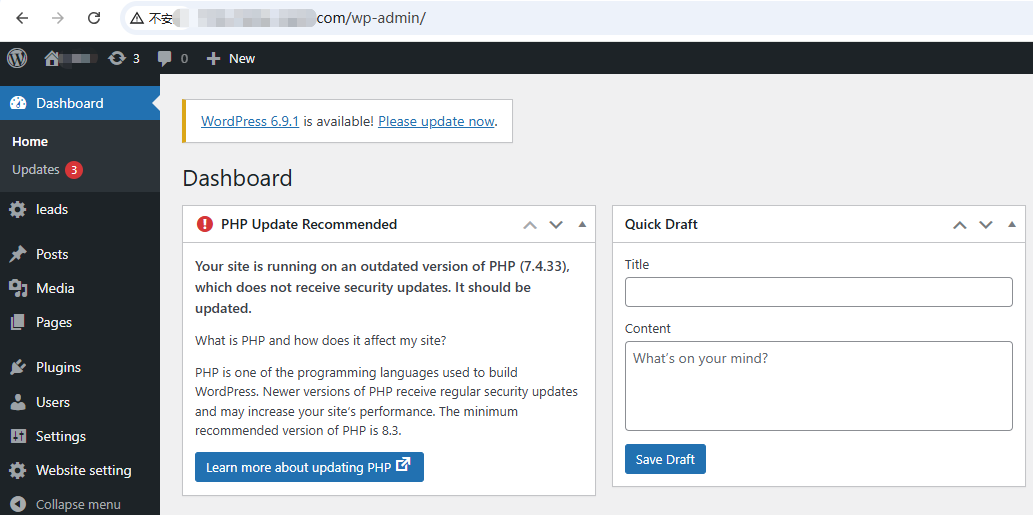The height and width of the screenshot is (515, 1033).
Task: Click the browser forward arrow
Action: click(x=58, y=18)
